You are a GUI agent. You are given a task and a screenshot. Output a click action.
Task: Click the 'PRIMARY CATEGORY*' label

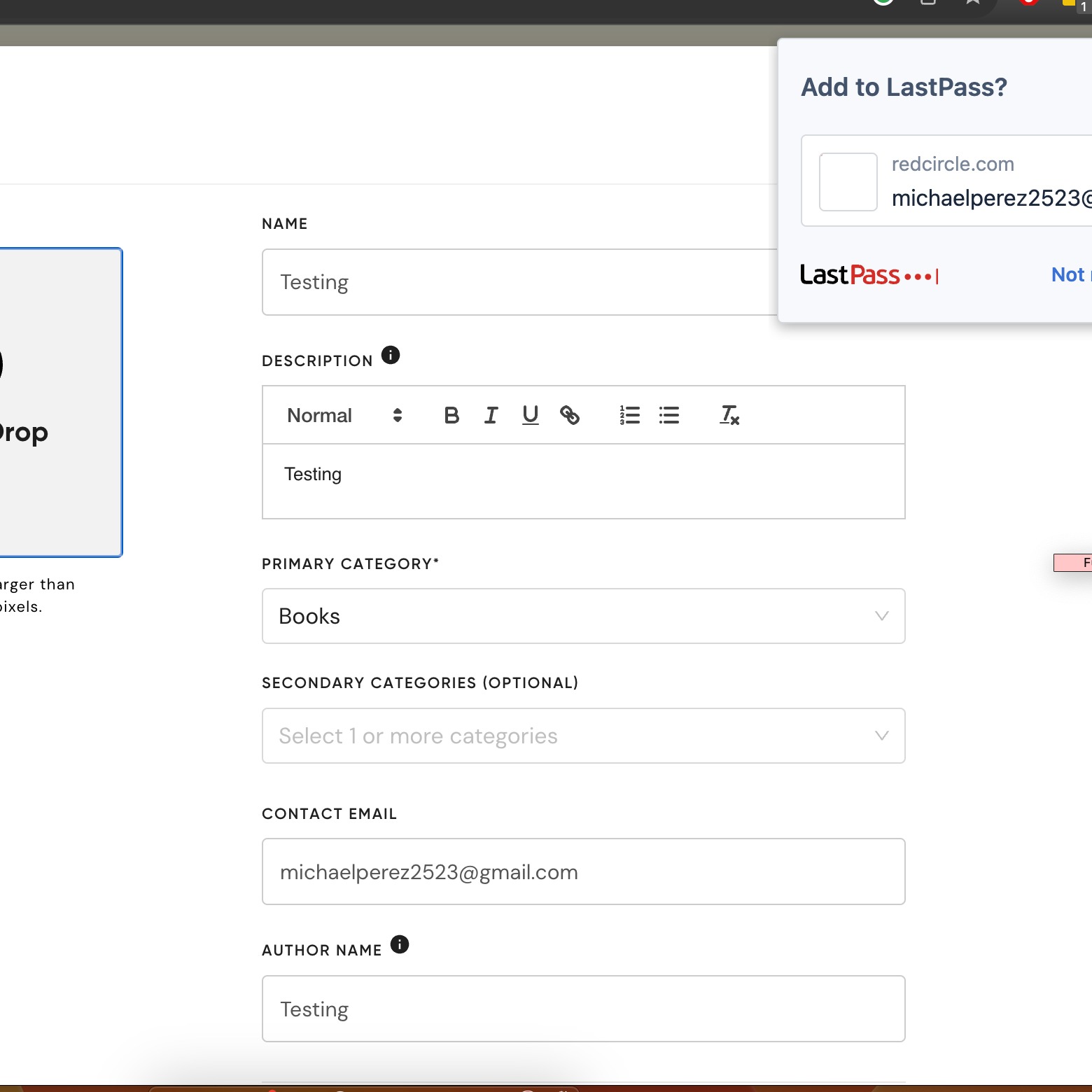351,564
